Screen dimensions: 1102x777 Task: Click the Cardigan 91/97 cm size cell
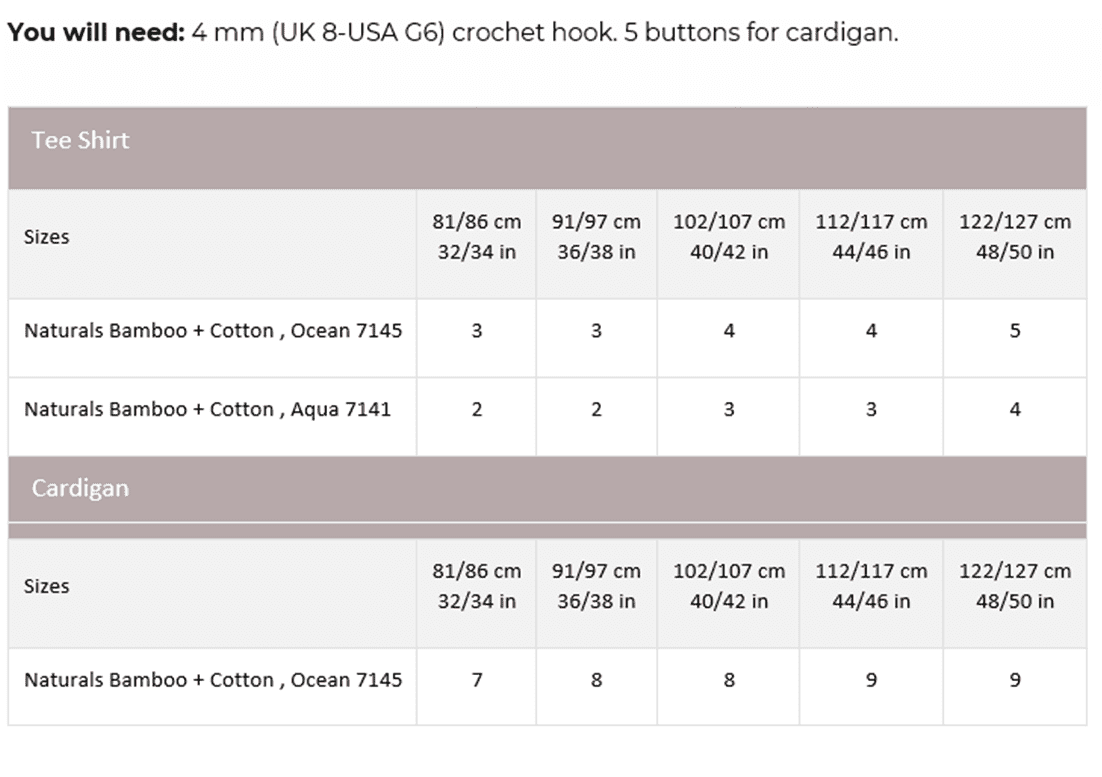[x=596, y=586]
